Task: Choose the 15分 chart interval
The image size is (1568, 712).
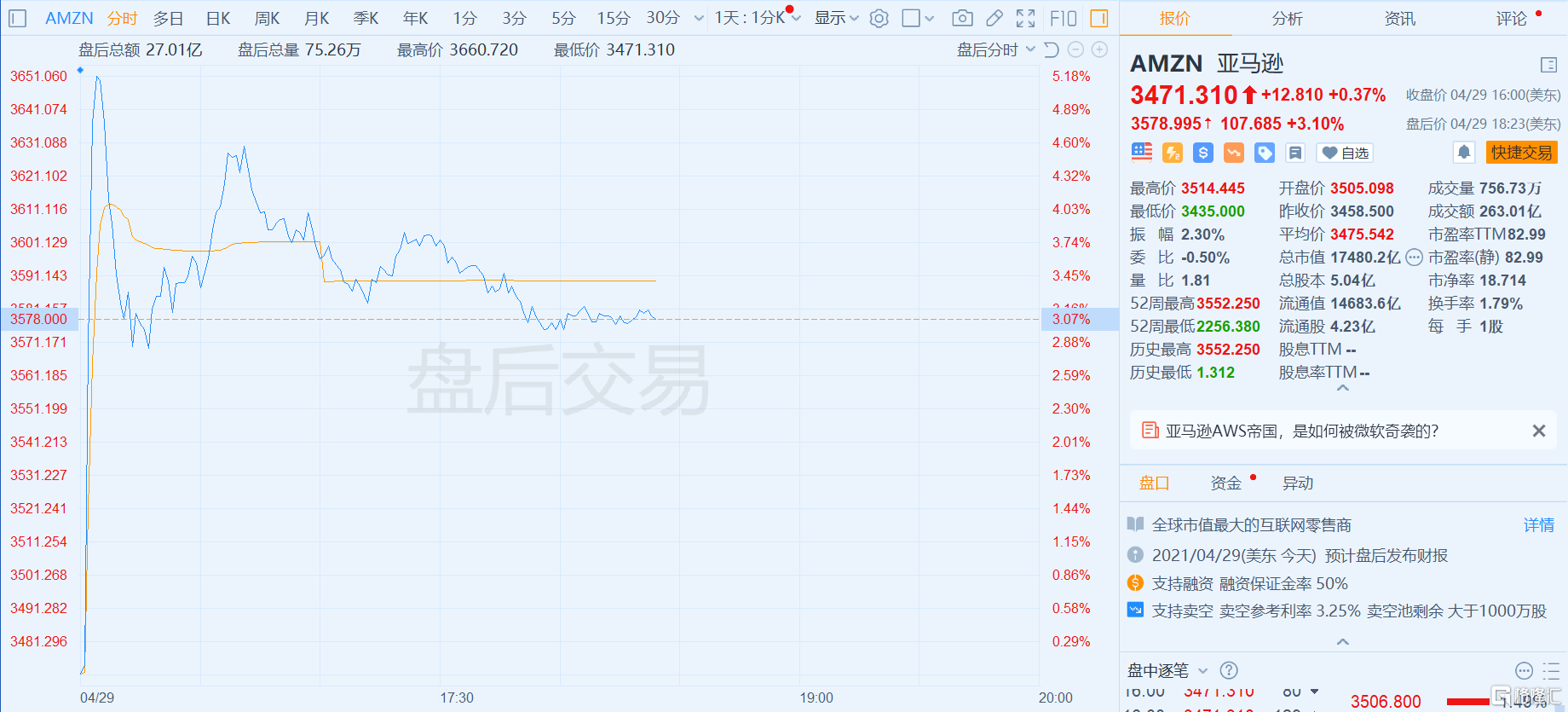Action: [x=614, y=18]
